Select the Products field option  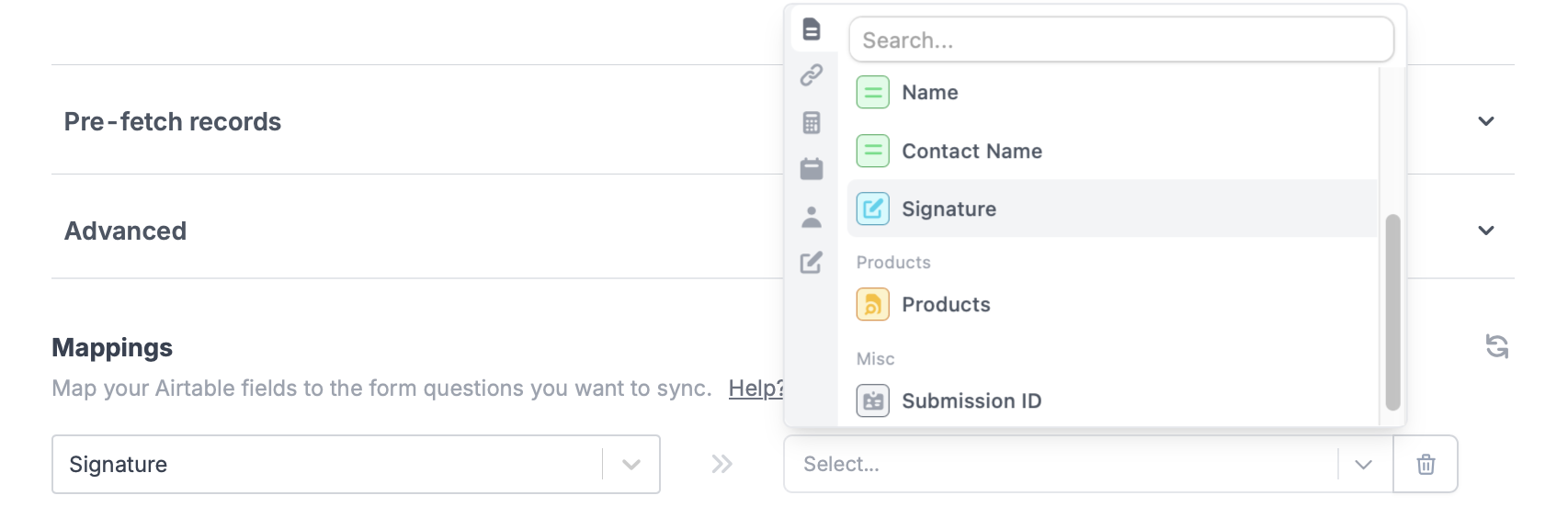point(946,305)
